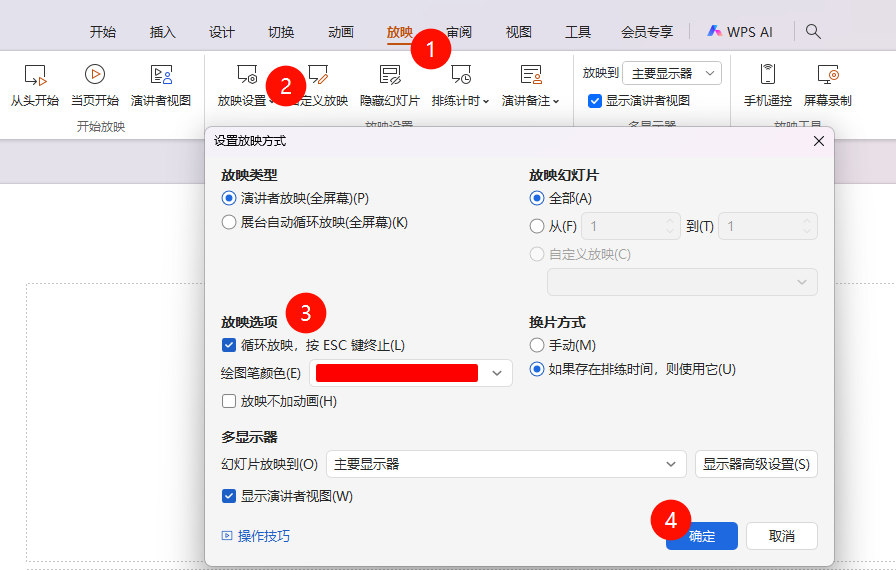896x570 pixels.
Task: Open 演讲备注 speaker notes icon
Action: 531,75
